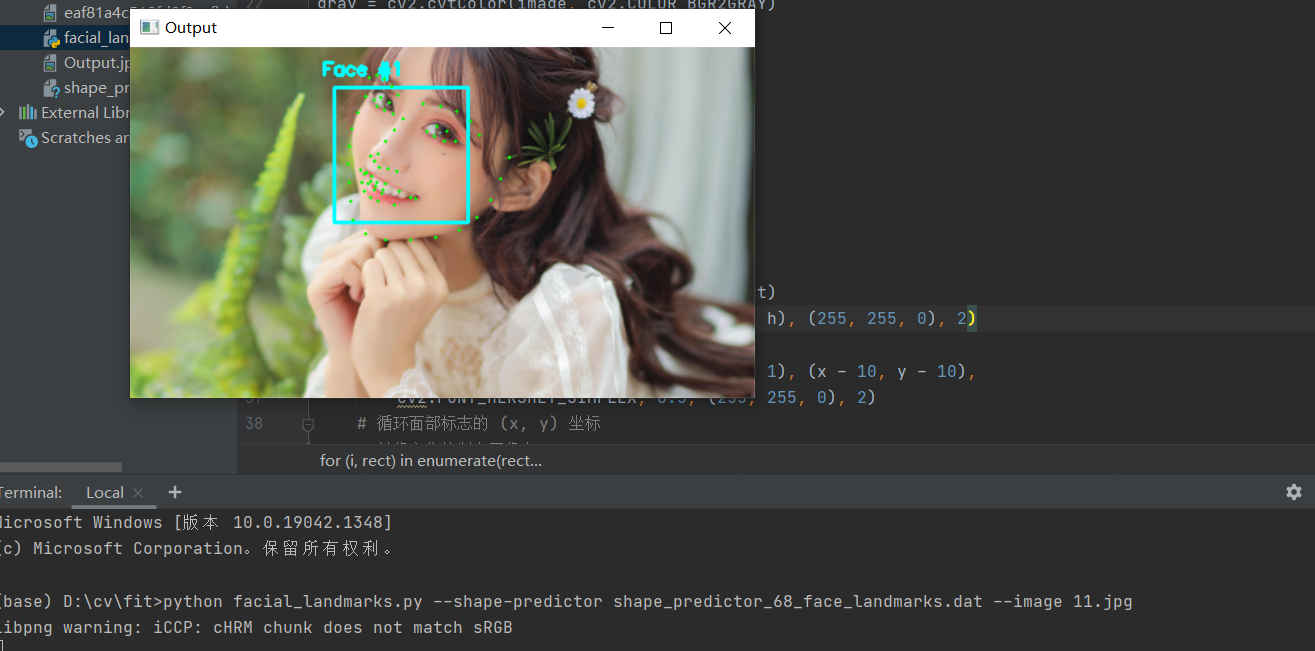1315x651 pixels.
Task: Click the eaf81a4c image file icon
Action: (x=51, y=13)
